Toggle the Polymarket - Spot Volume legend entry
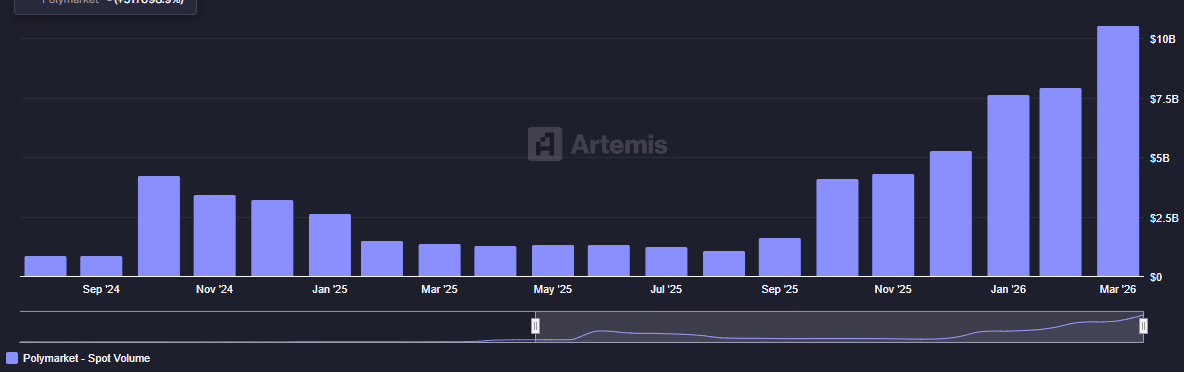Image resolution: width=1184 pixels, height=372 pixels. coord(79,358)
